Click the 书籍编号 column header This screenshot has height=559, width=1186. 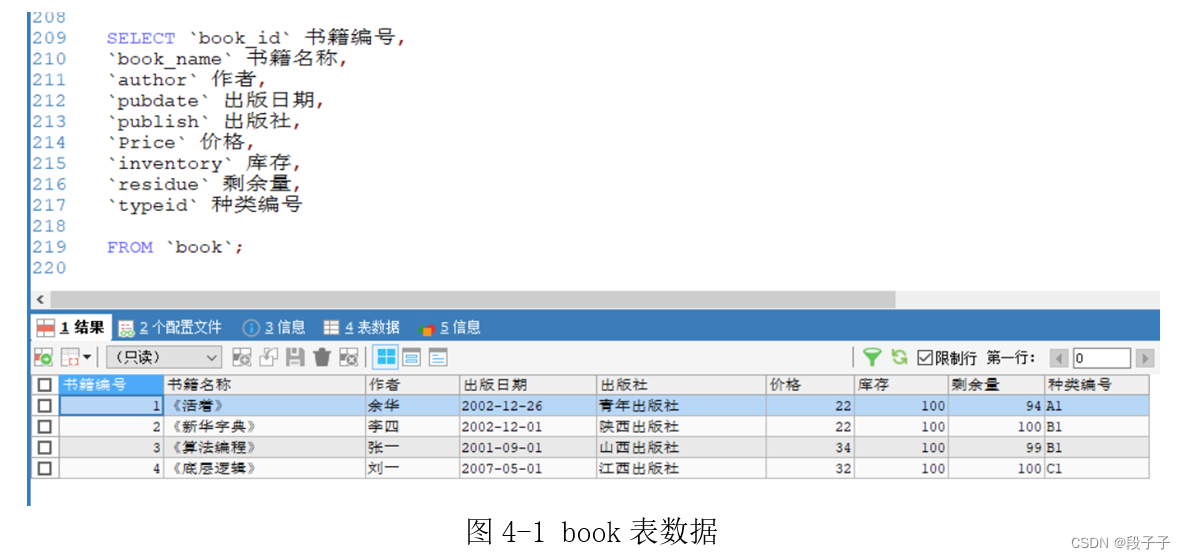click(112, 385)
